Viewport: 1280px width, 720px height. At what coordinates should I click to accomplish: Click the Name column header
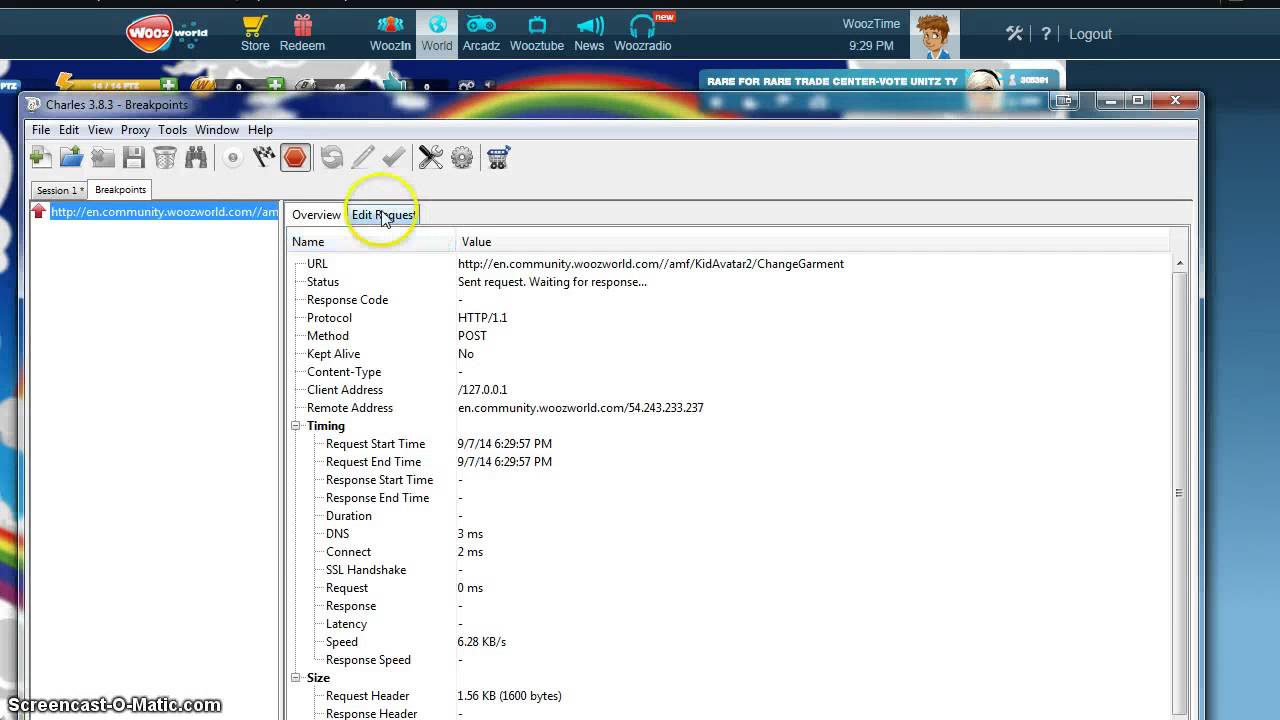(371, 242)
